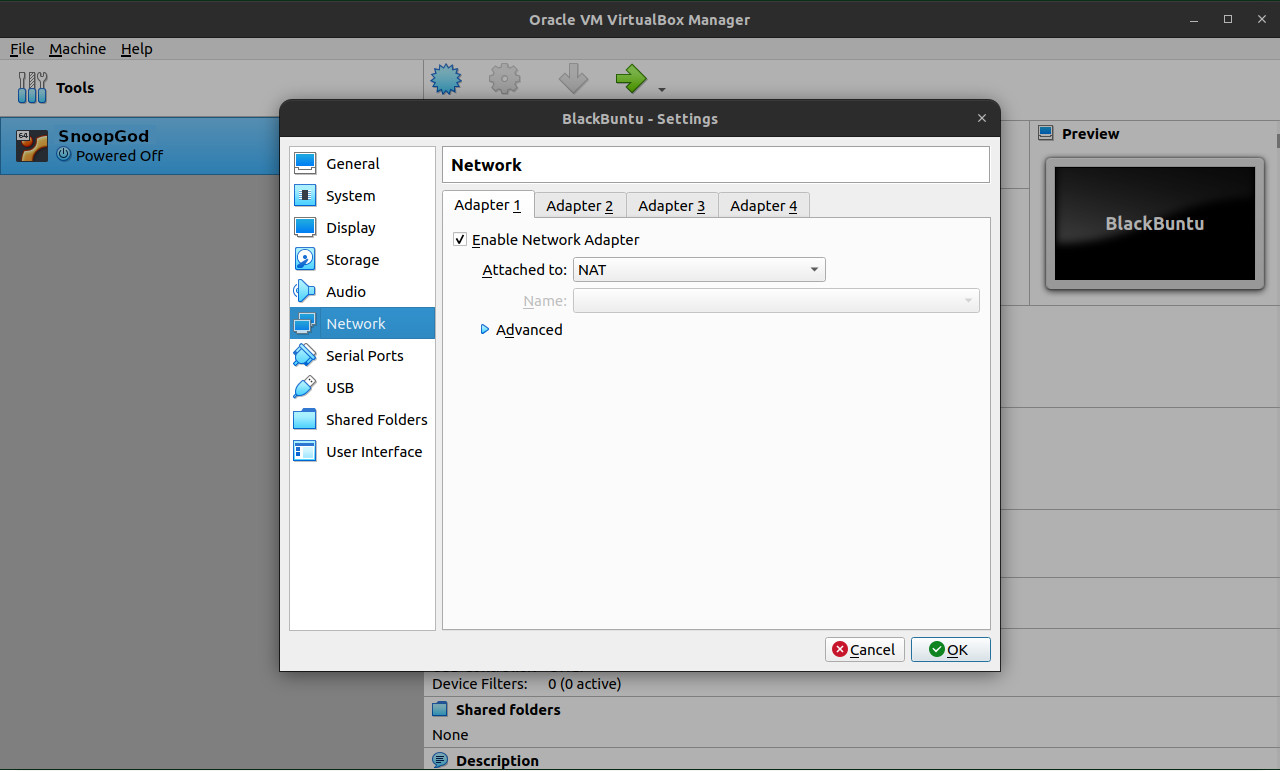Open the General settings category
Image resolution: width=1280 pixels, height=771 pixels.
362,164
